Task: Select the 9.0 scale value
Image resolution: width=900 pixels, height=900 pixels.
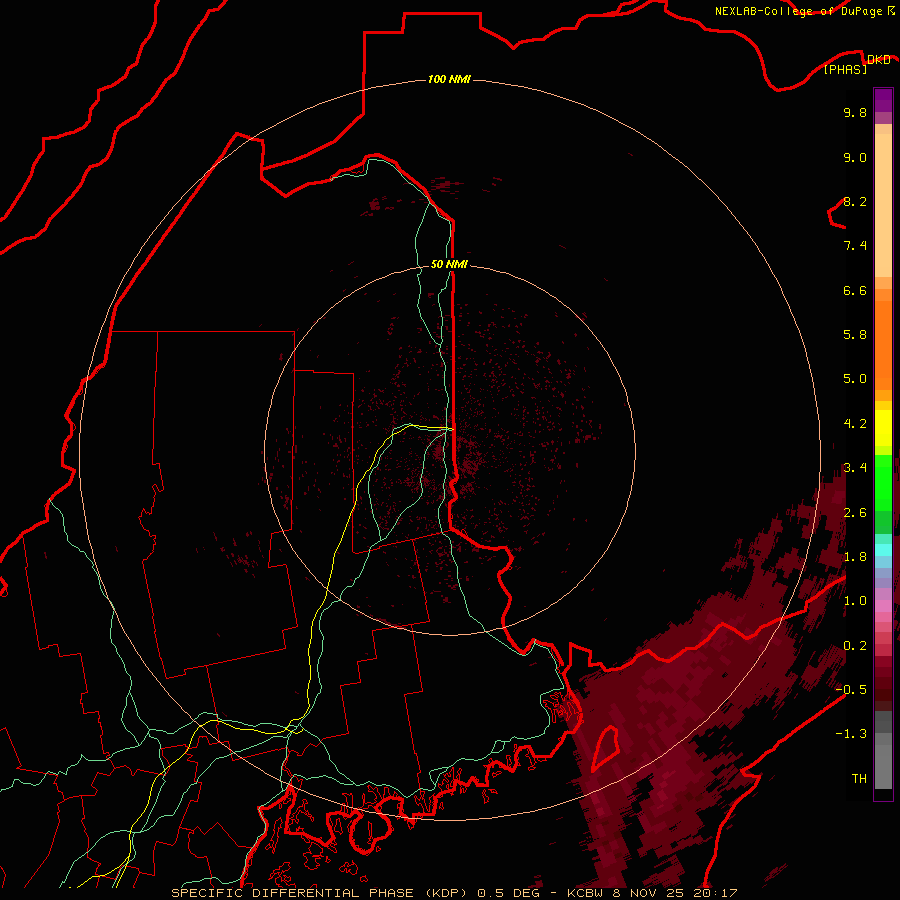Action: pos(855,157)
